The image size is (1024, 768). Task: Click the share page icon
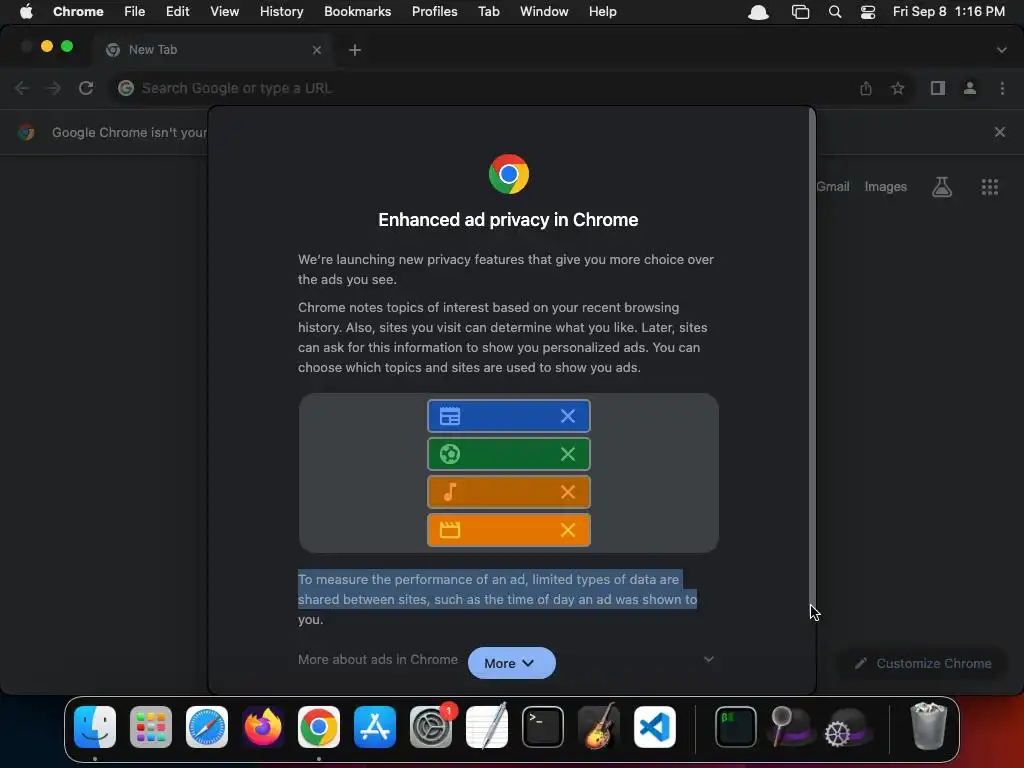point(866,88)
